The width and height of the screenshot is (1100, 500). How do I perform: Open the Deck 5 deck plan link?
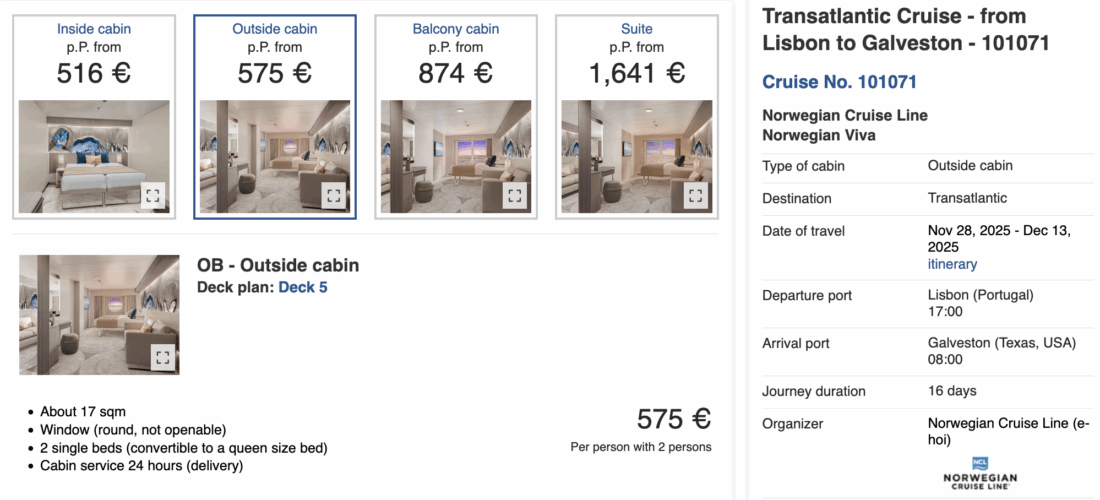(302, 288)
